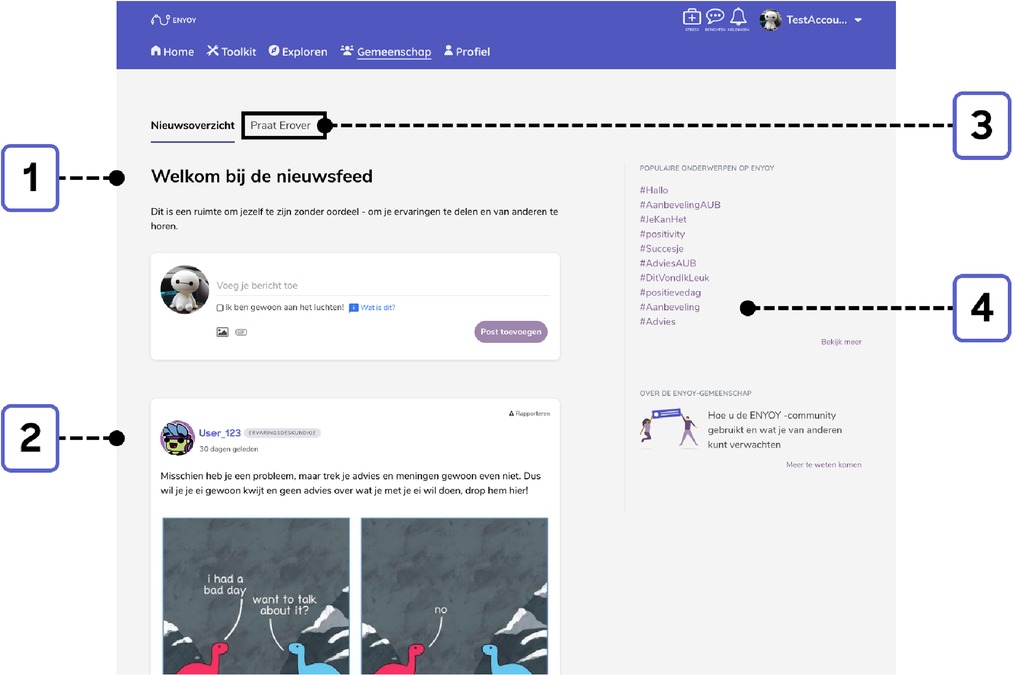Open the User_123 username link
Screen dimensions: 1013x676
220,433
